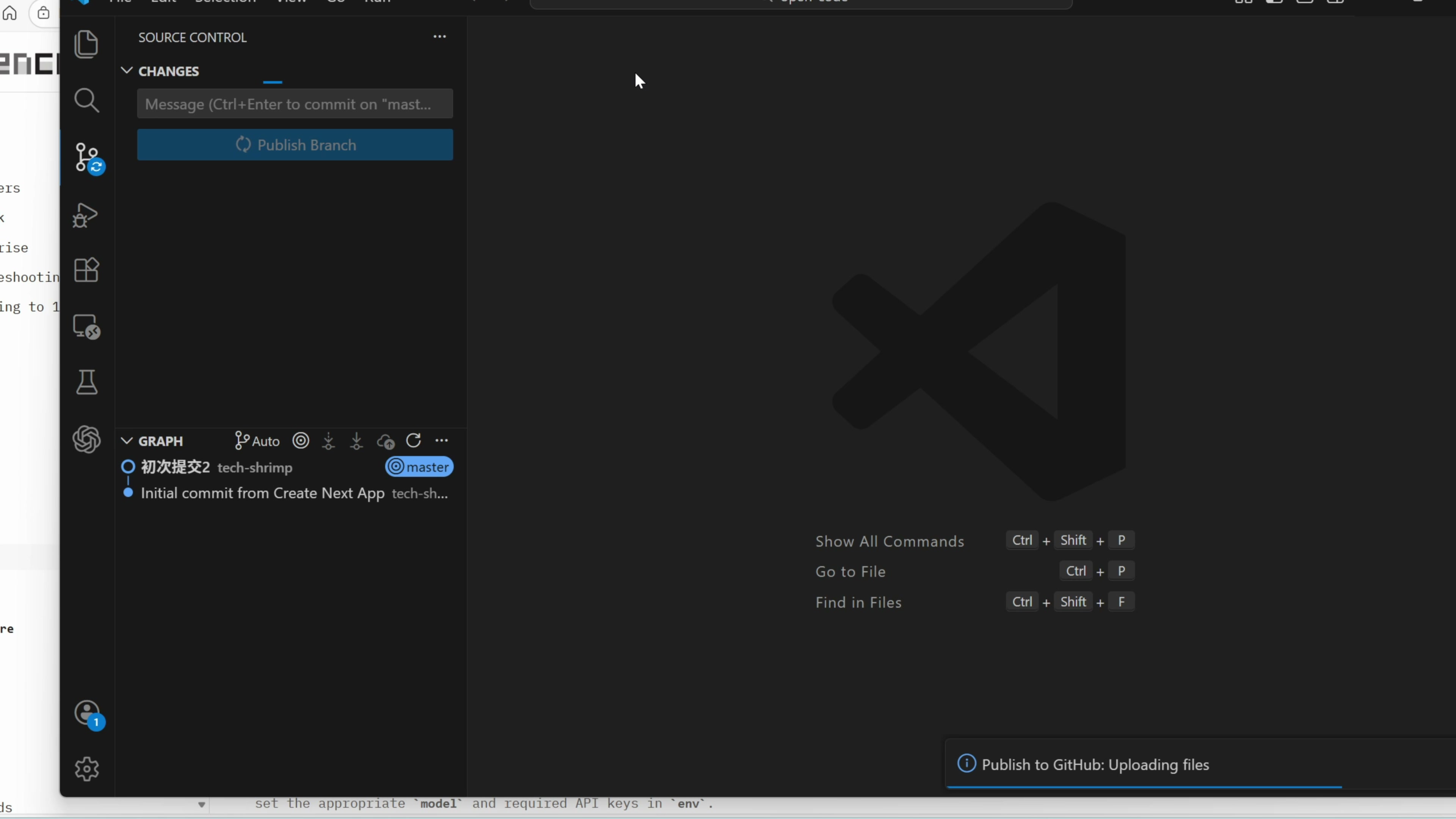Toggle go to current history item target
This screenshot has height=819, width=1456.
(x=301, y=441)
